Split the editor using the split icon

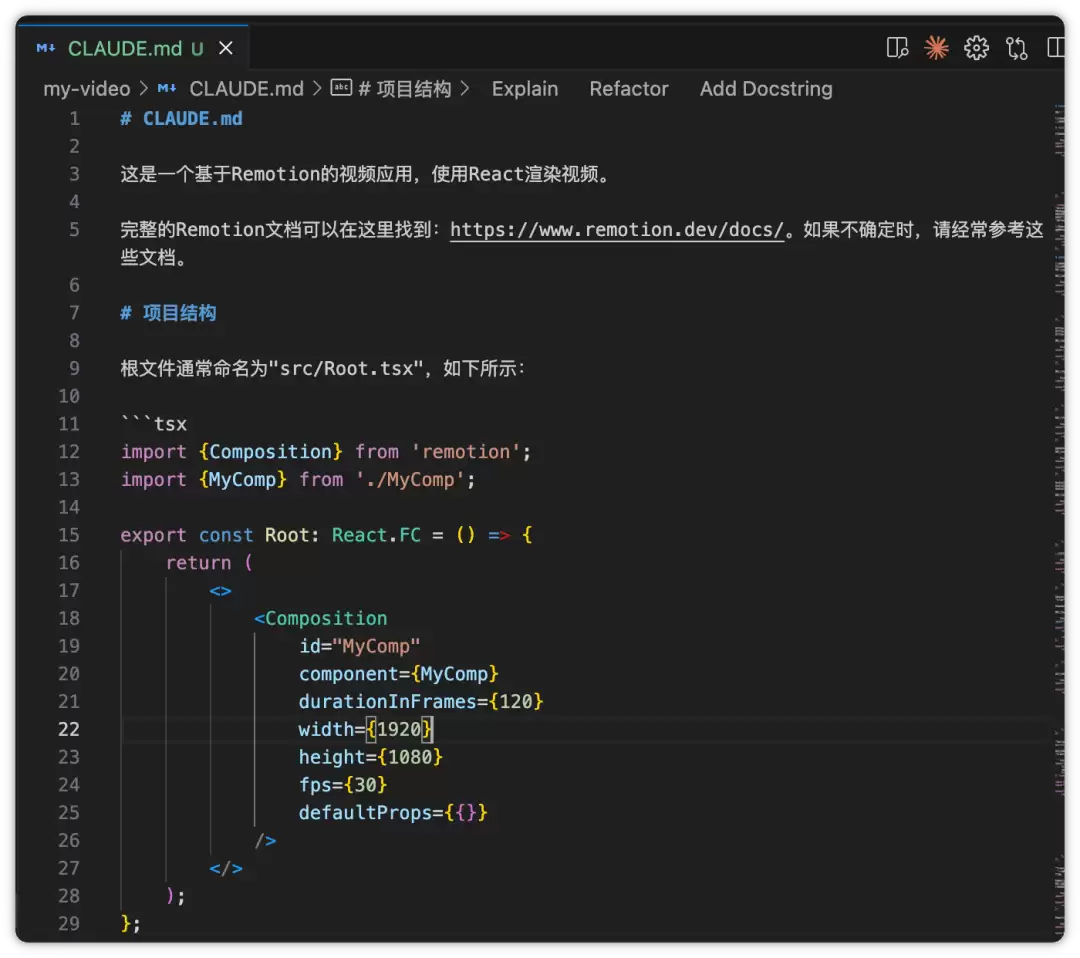coord(1055,48)
